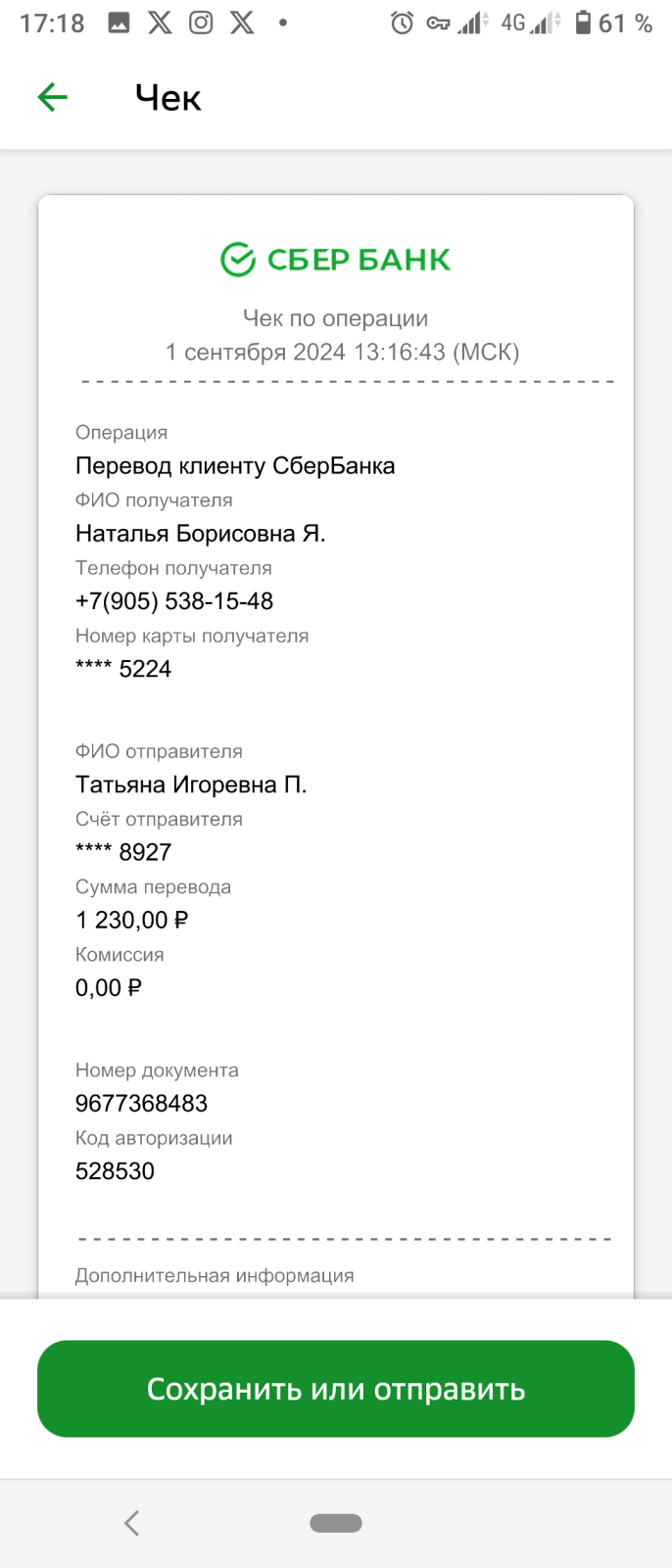Tap the recipient card number **** 5224

tap(123, 668)
